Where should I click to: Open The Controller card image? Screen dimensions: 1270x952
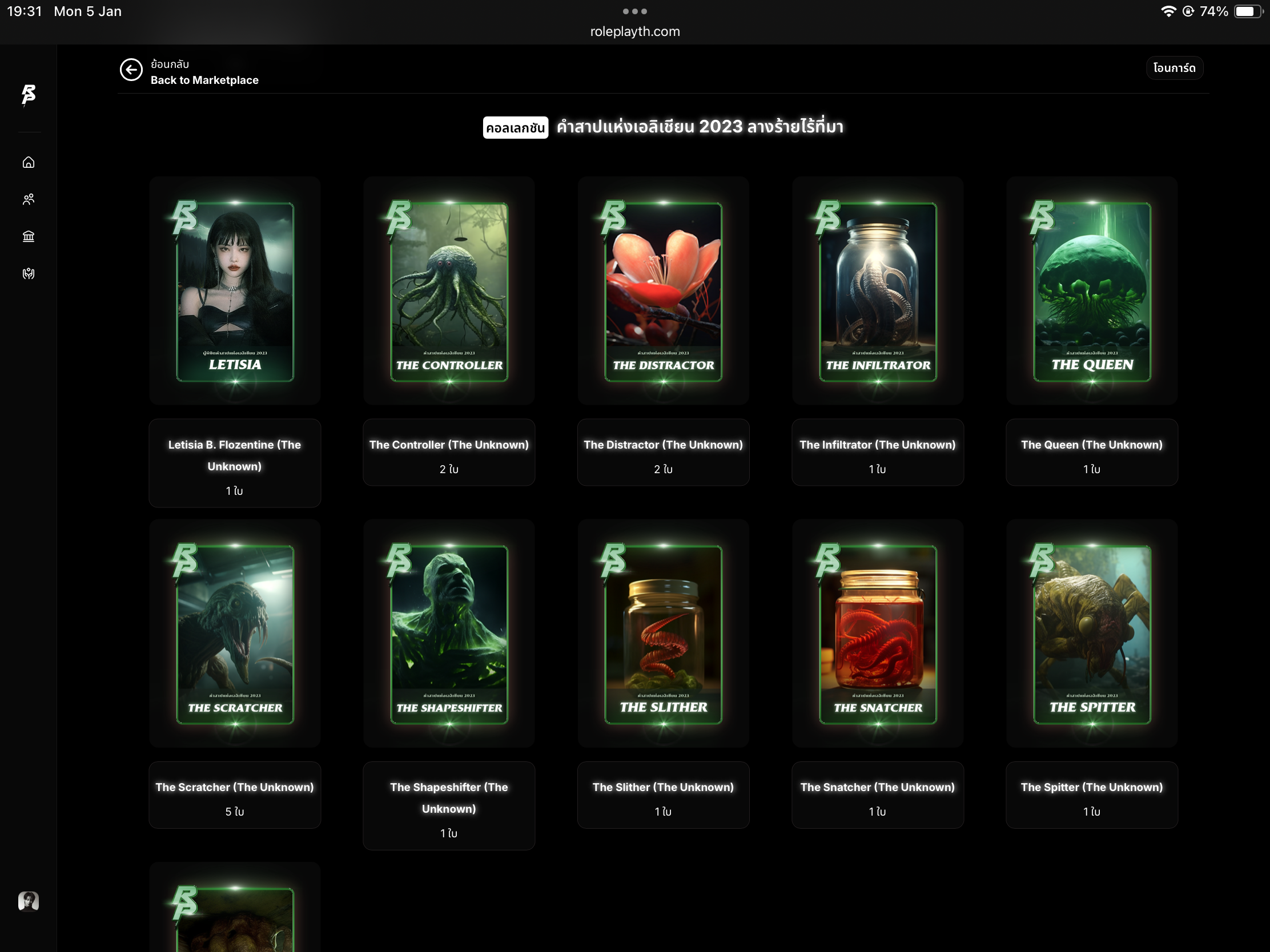[449, 291]
